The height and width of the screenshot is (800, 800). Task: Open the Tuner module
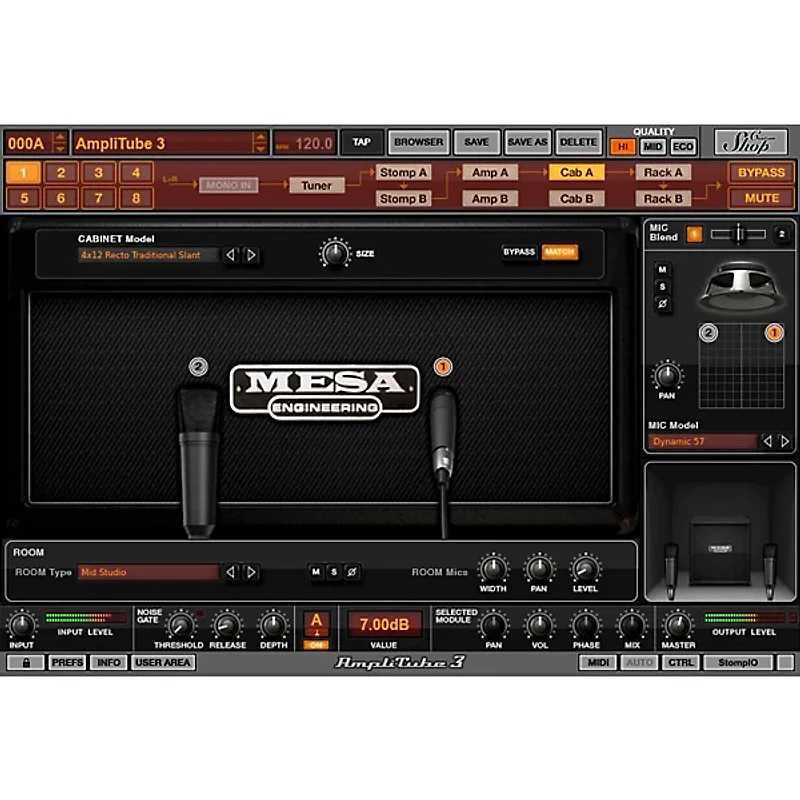(317, 186)
